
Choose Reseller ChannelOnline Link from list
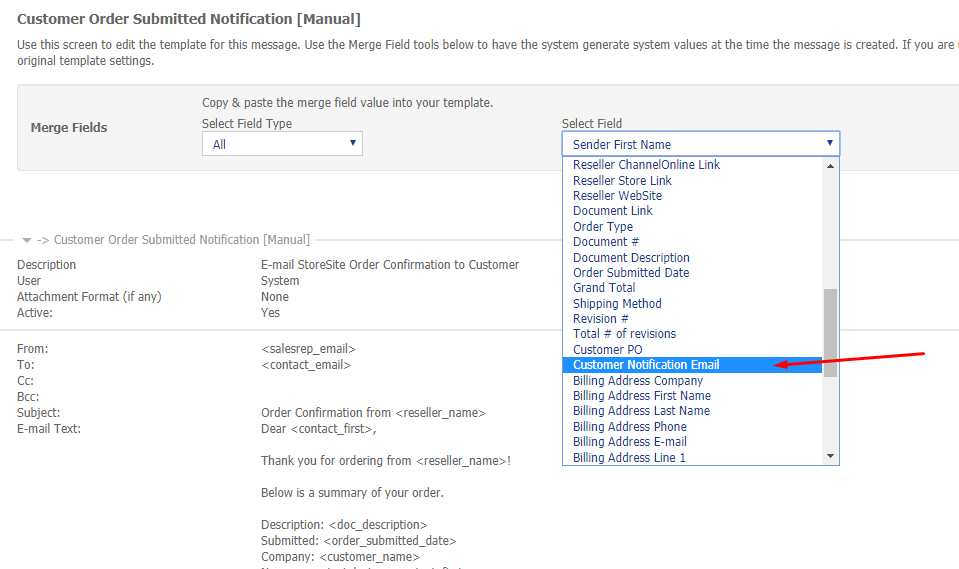[x=646, y=165]
